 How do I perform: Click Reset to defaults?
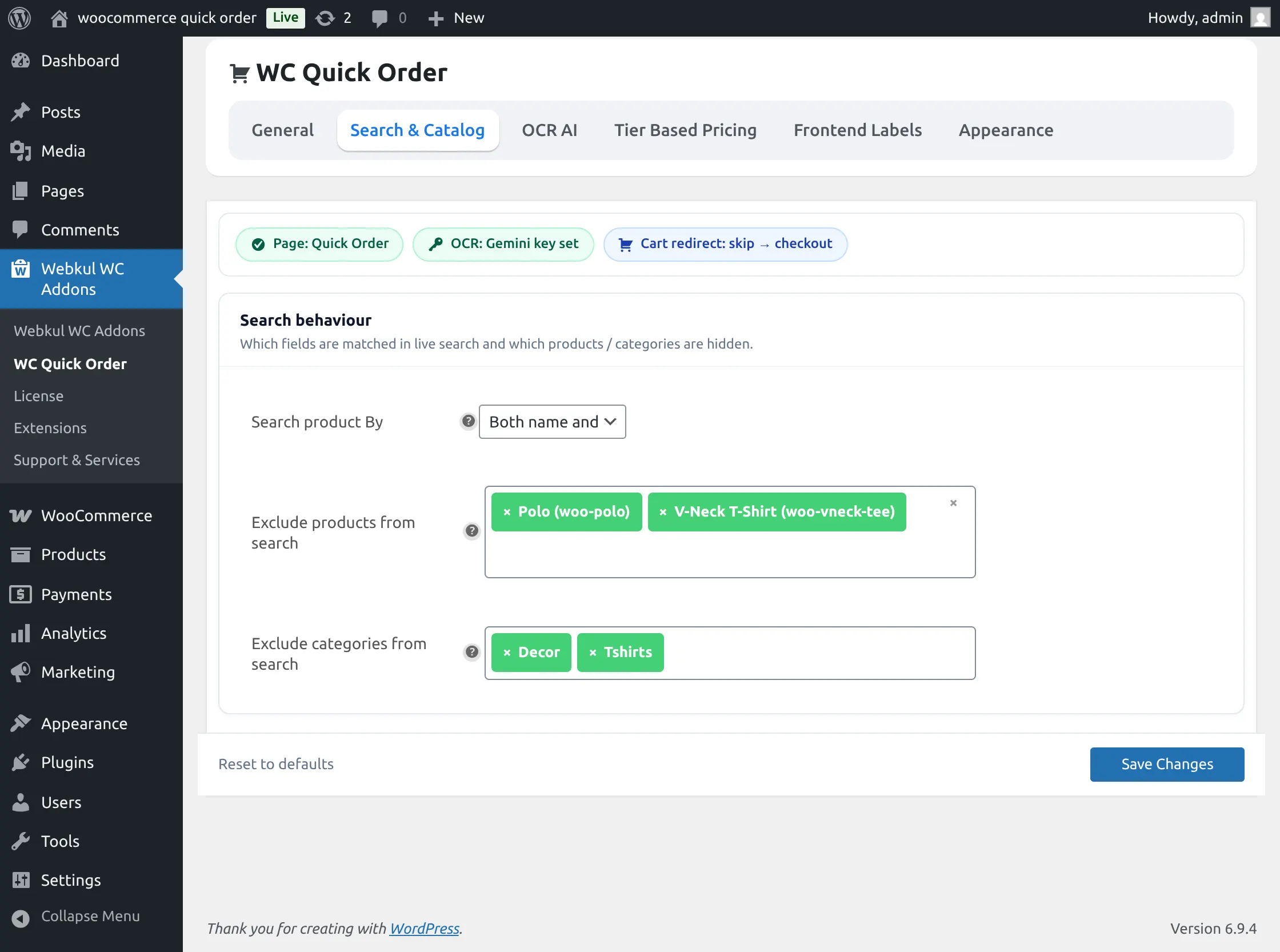coord(276,764)
